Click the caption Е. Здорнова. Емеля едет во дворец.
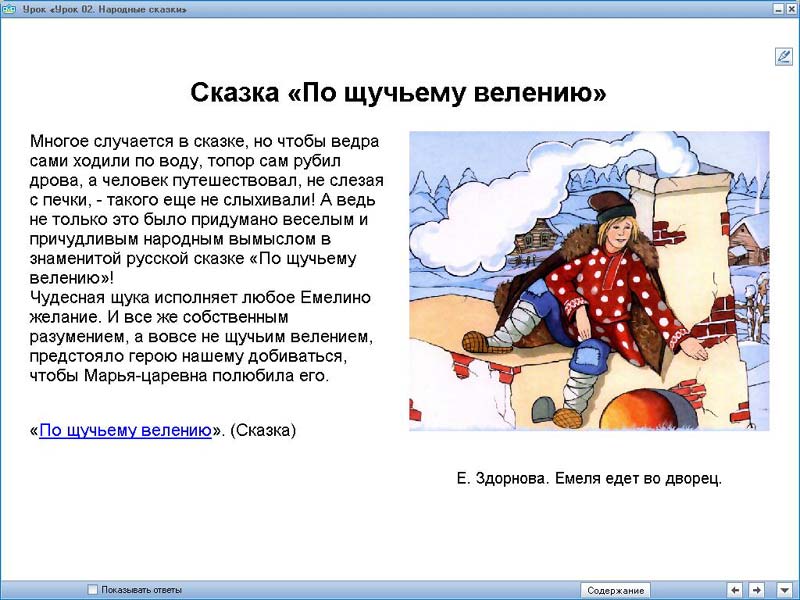Image resolution: width=800 pixels, height=600 pixels. (x=589, y=479)
